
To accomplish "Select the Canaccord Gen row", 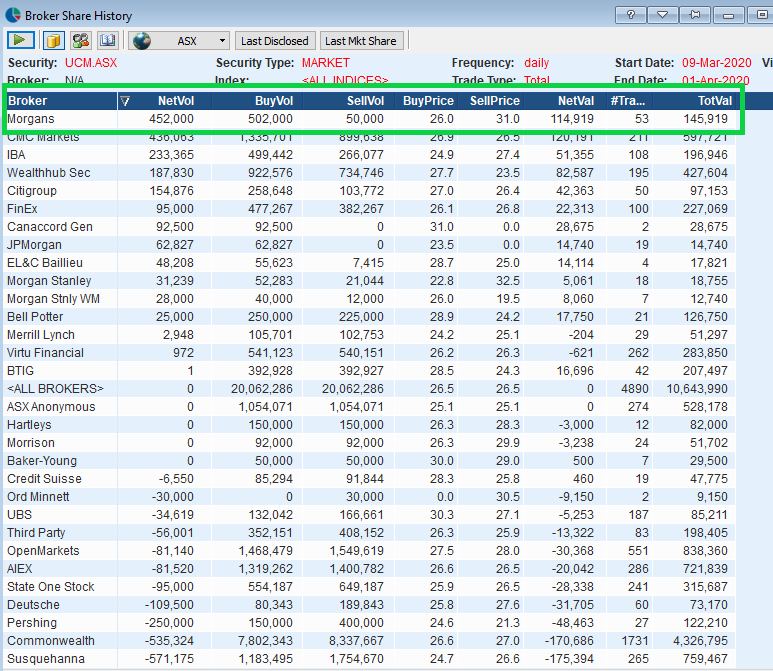I will click(370, 227).
